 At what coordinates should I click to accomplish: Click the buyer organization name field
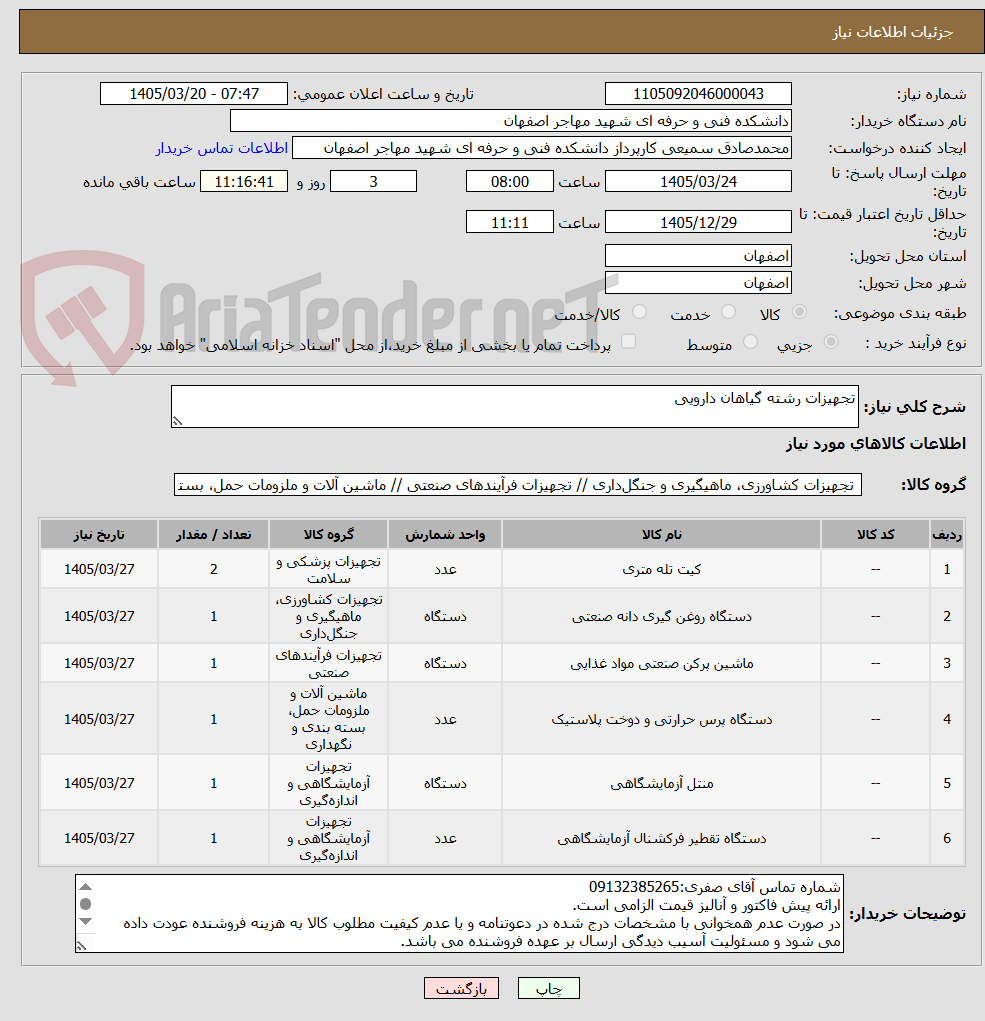click(511, 121)
